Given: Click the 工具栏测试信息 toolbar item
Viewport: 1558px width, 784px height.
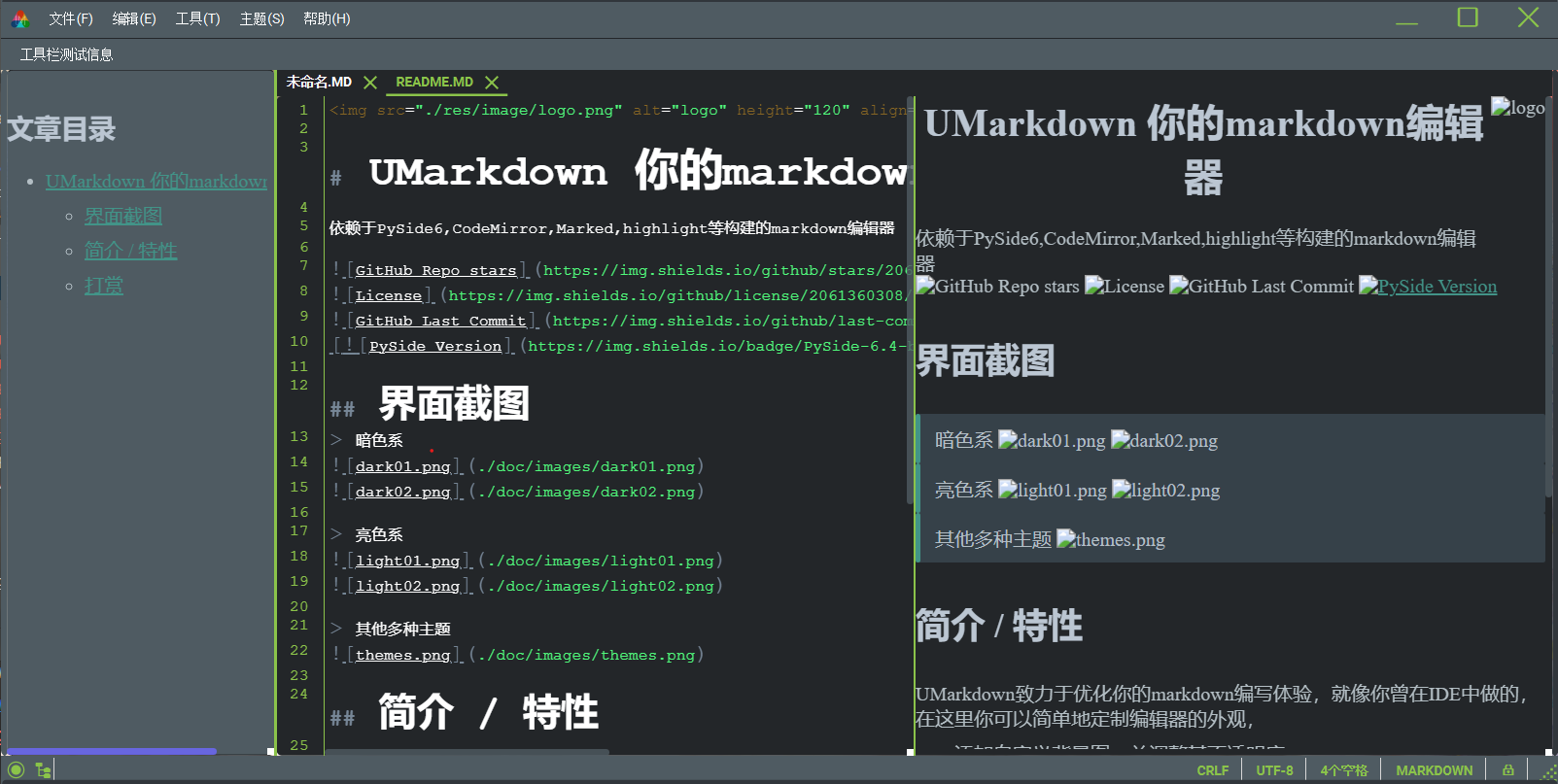Looking at the screenshot, I should tap(66, 54).
